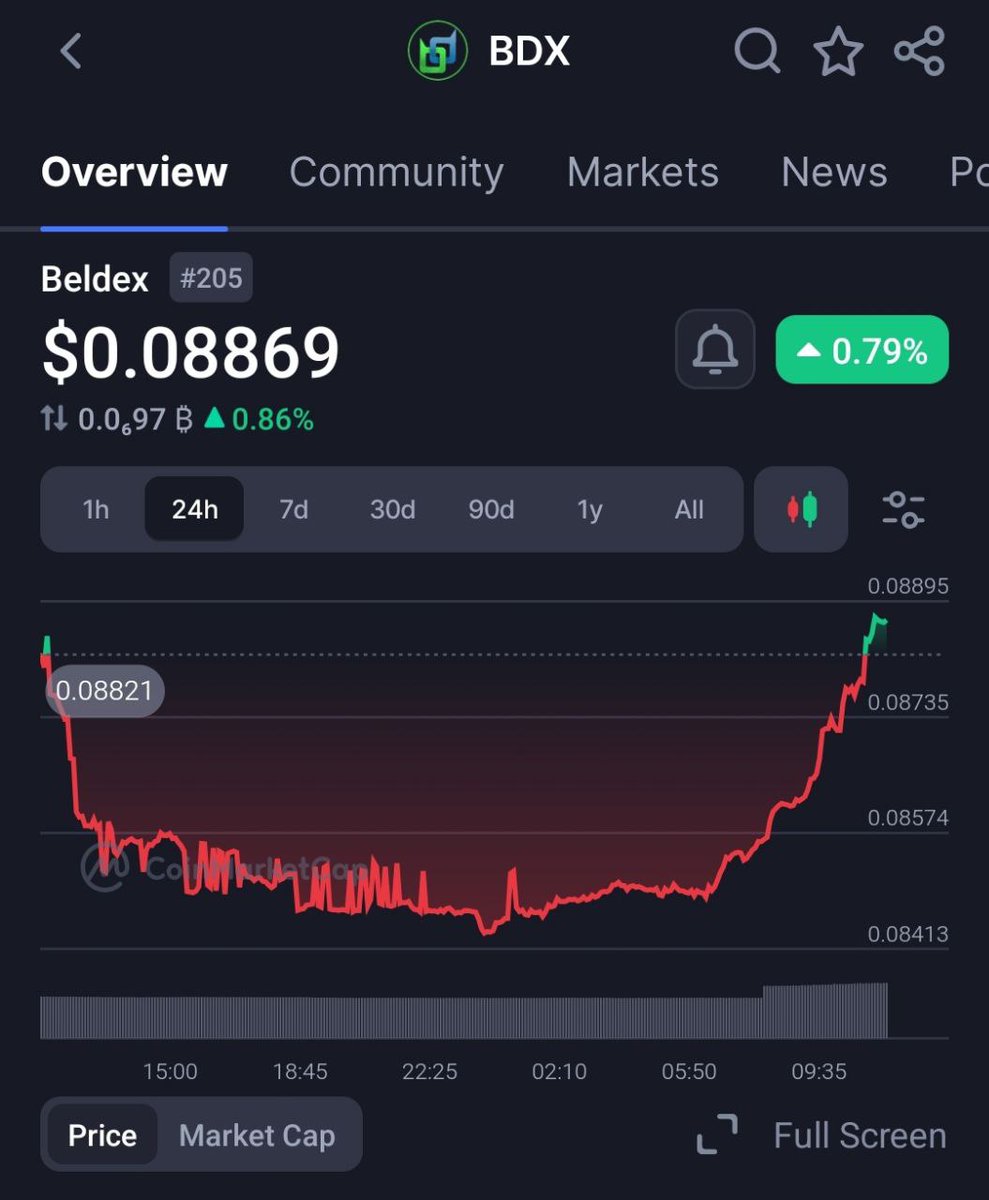Image resolution: width=989 pixels, height=1200 pixels.
Task: Tap the 05:50 time label
Action: [689, 1071]
